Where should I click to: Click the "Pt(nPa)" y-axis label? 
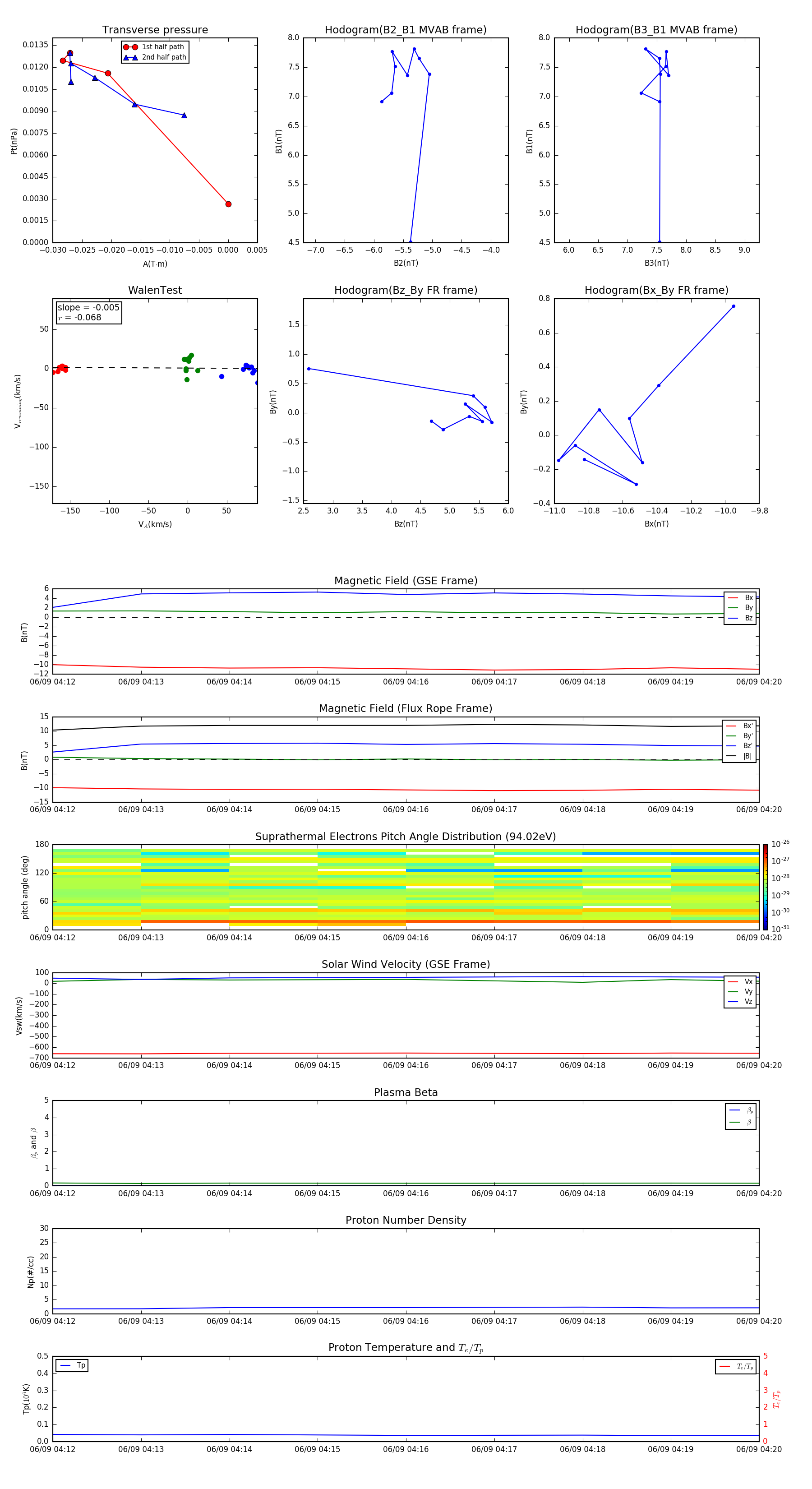[x=14, y=141]
